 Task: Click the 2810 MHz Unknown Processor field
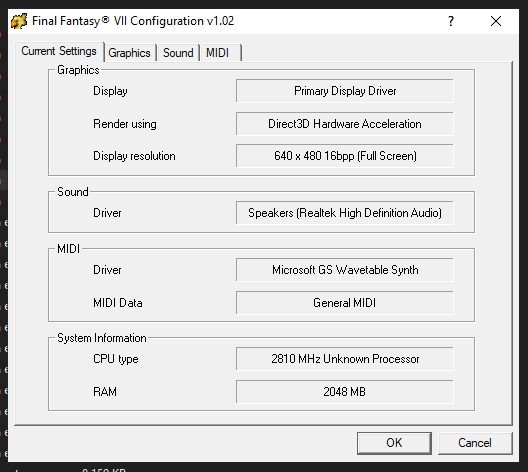click(344, 359)
